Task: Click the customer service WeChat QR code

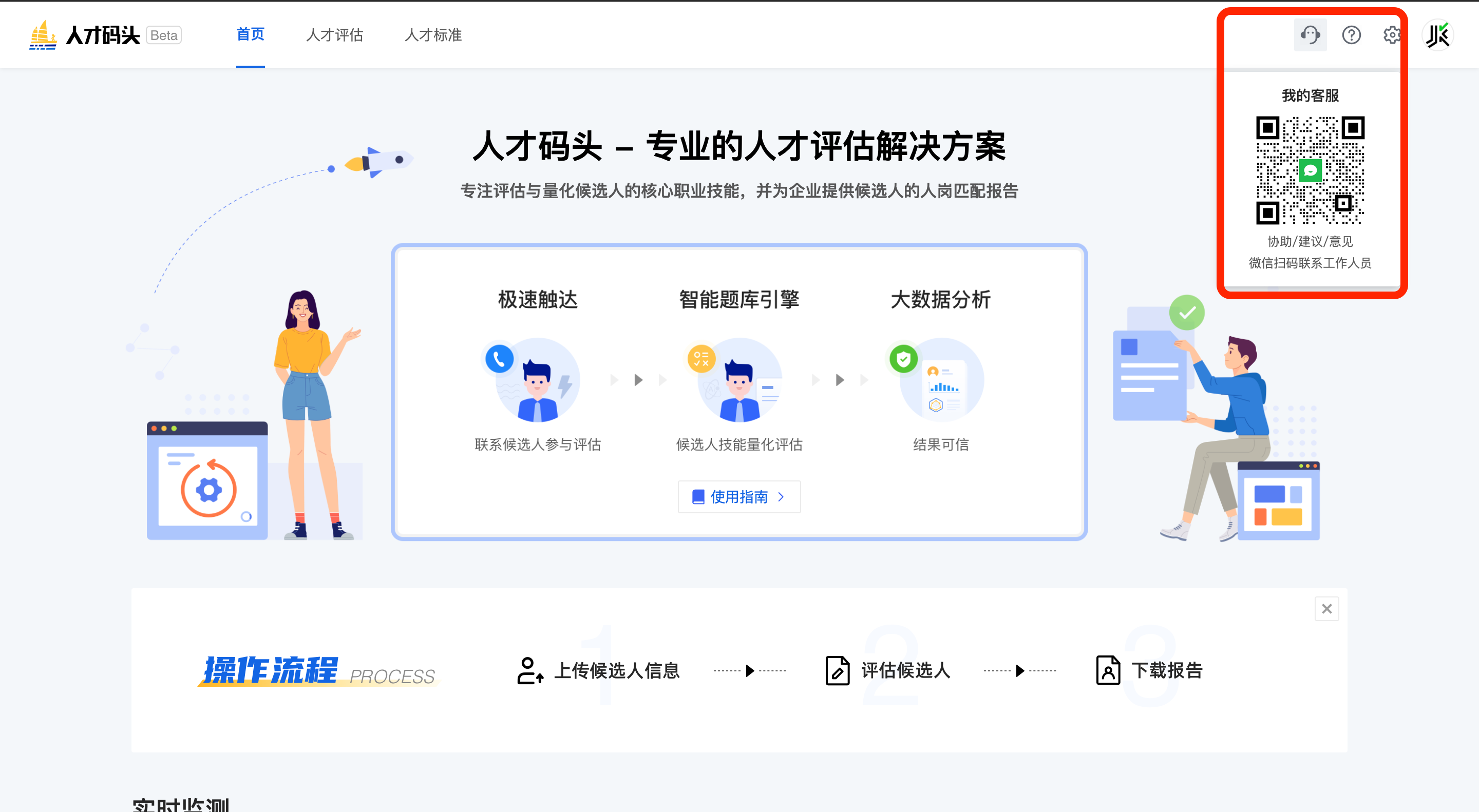Action: click(1310, 170)
